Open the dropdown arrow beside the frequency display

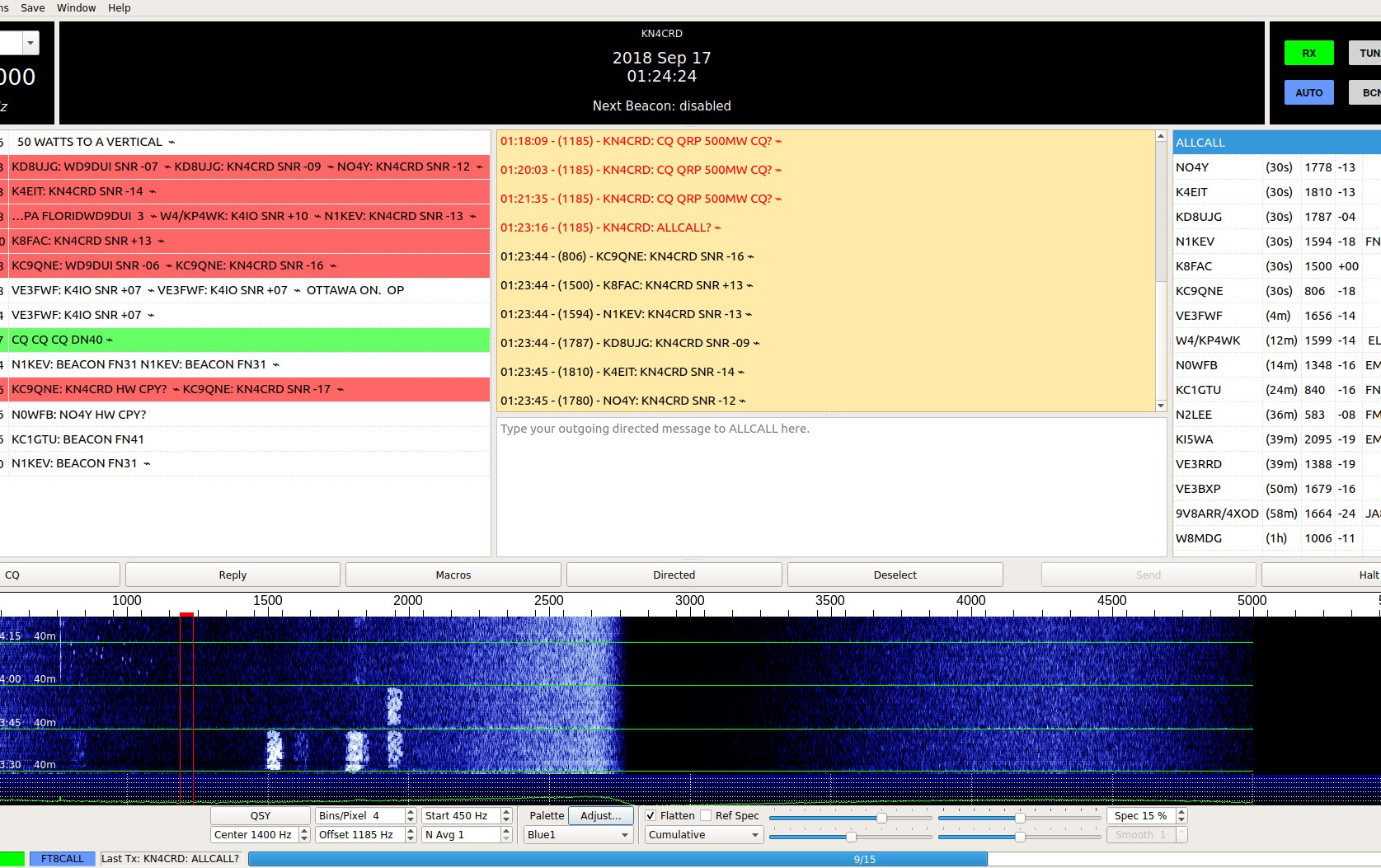pos(31,42)
